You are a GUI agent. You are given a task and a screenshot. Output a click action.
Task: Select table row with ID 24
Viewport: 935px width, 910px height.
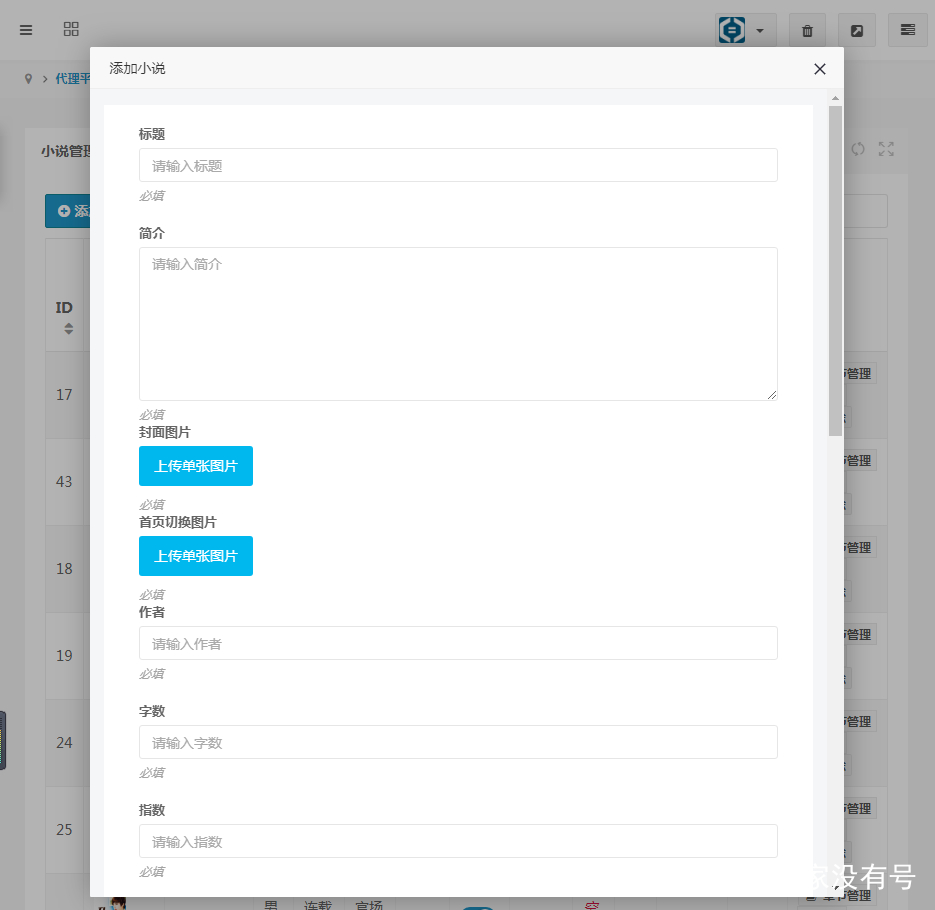64,743
